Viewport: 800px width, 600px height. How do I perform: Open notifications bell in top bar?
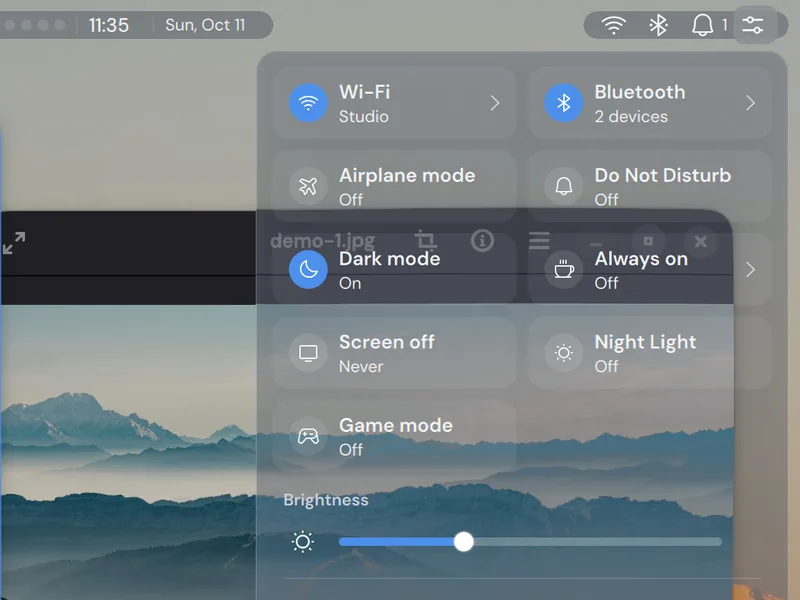coord(702,24)
